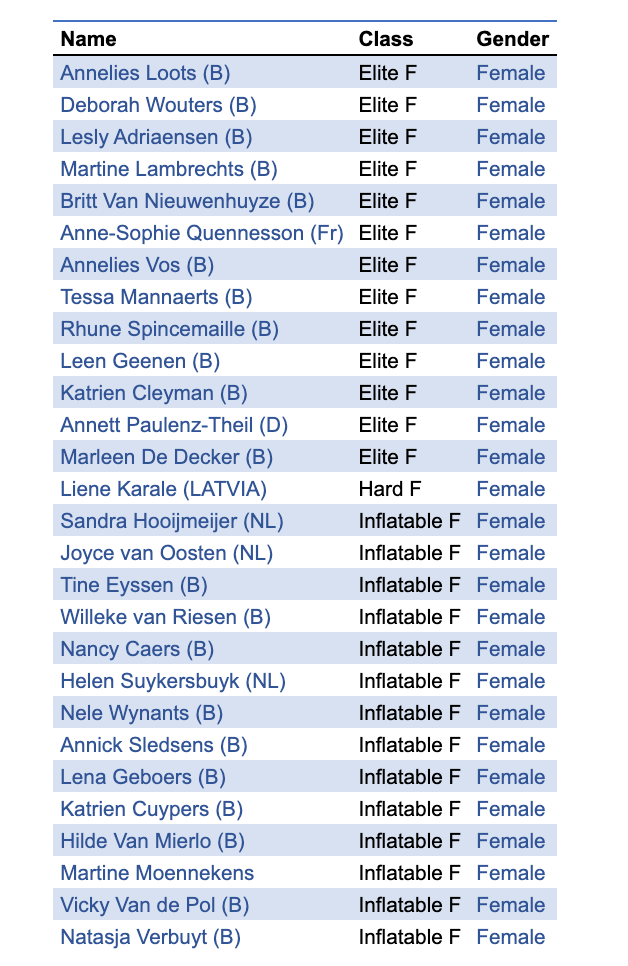Viewport: 628px width, 966px height.
Task: Click Female link in Liene Karale row
Action: [x=510, y=489]
